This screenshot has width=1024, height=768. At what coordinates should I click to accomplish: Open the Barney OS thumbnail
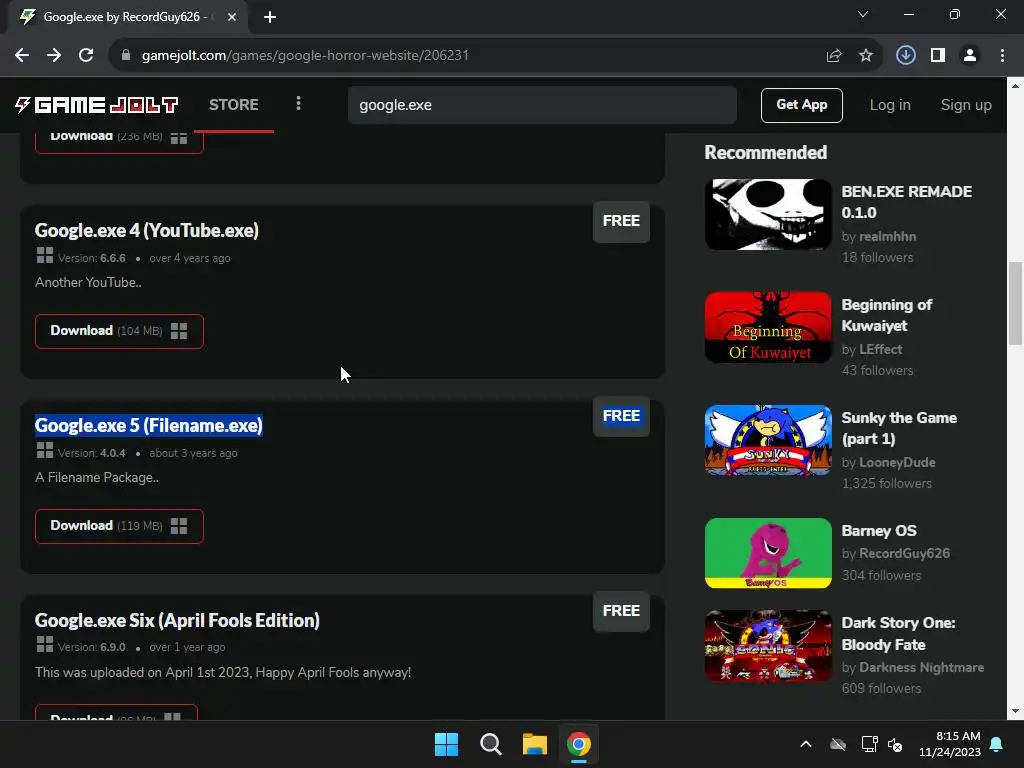point(768,553)
